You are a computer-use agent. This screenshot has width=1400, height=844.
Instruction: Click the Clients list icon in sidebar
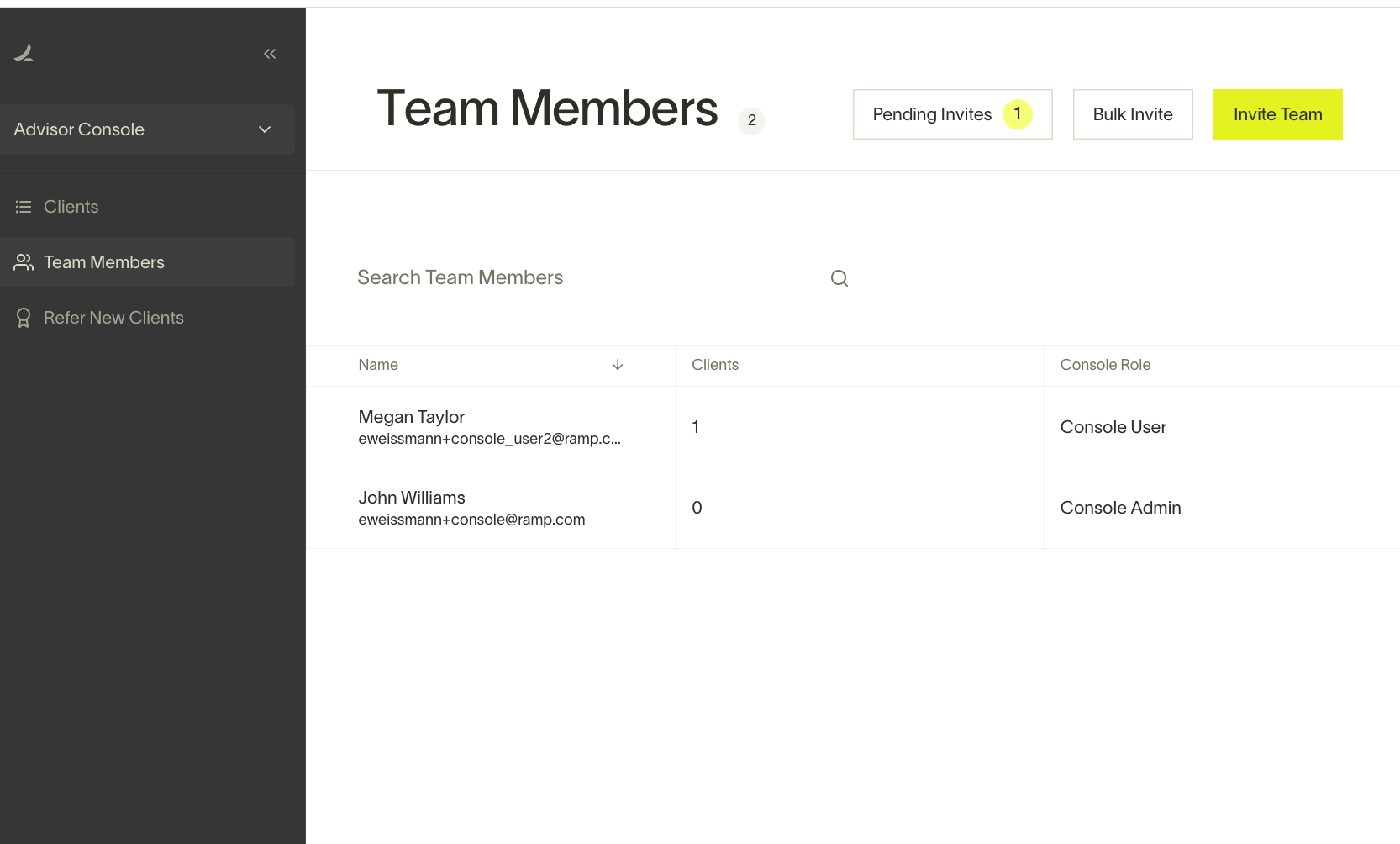24,207
